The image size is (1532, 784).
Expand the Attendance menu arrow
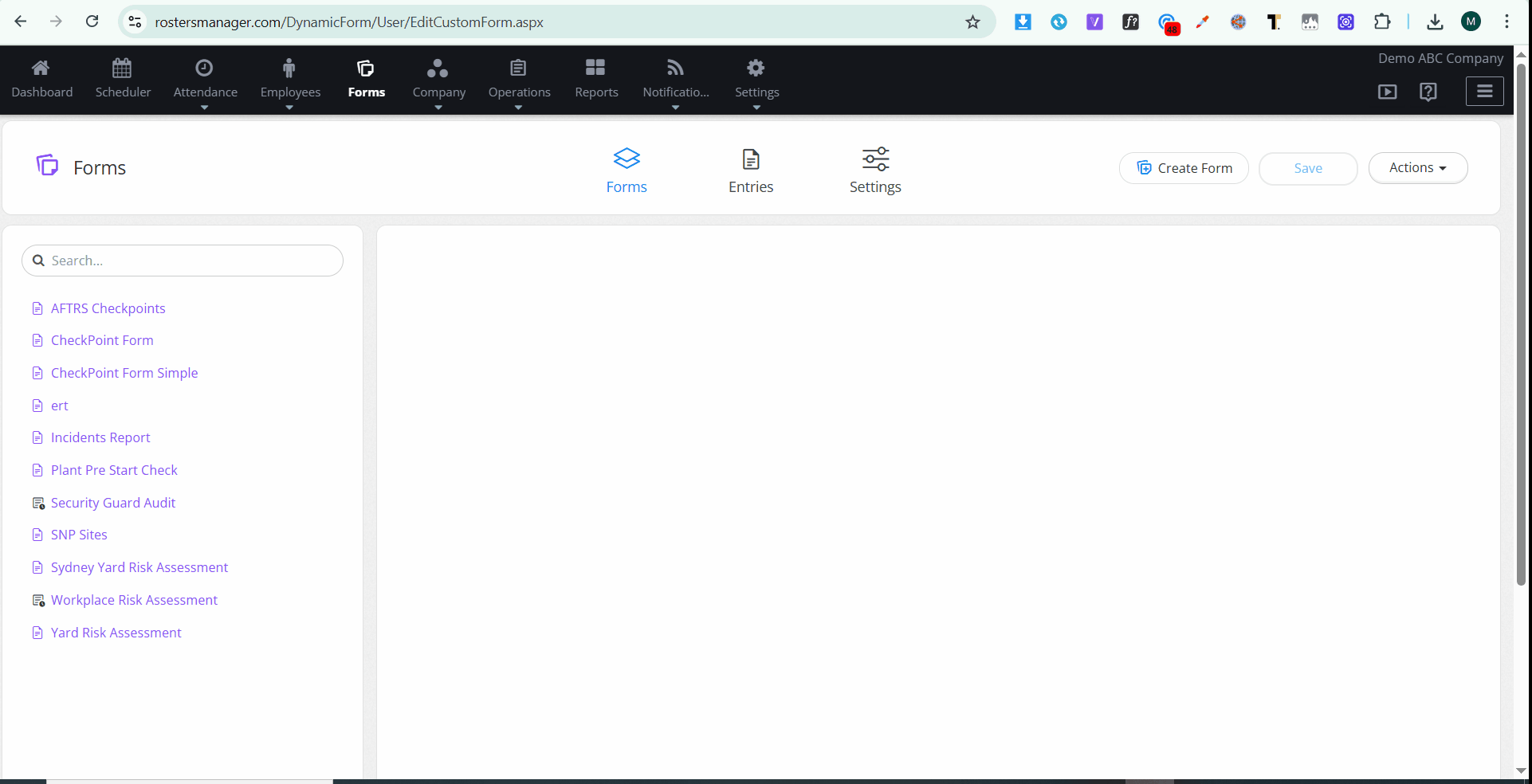(204, 108)
